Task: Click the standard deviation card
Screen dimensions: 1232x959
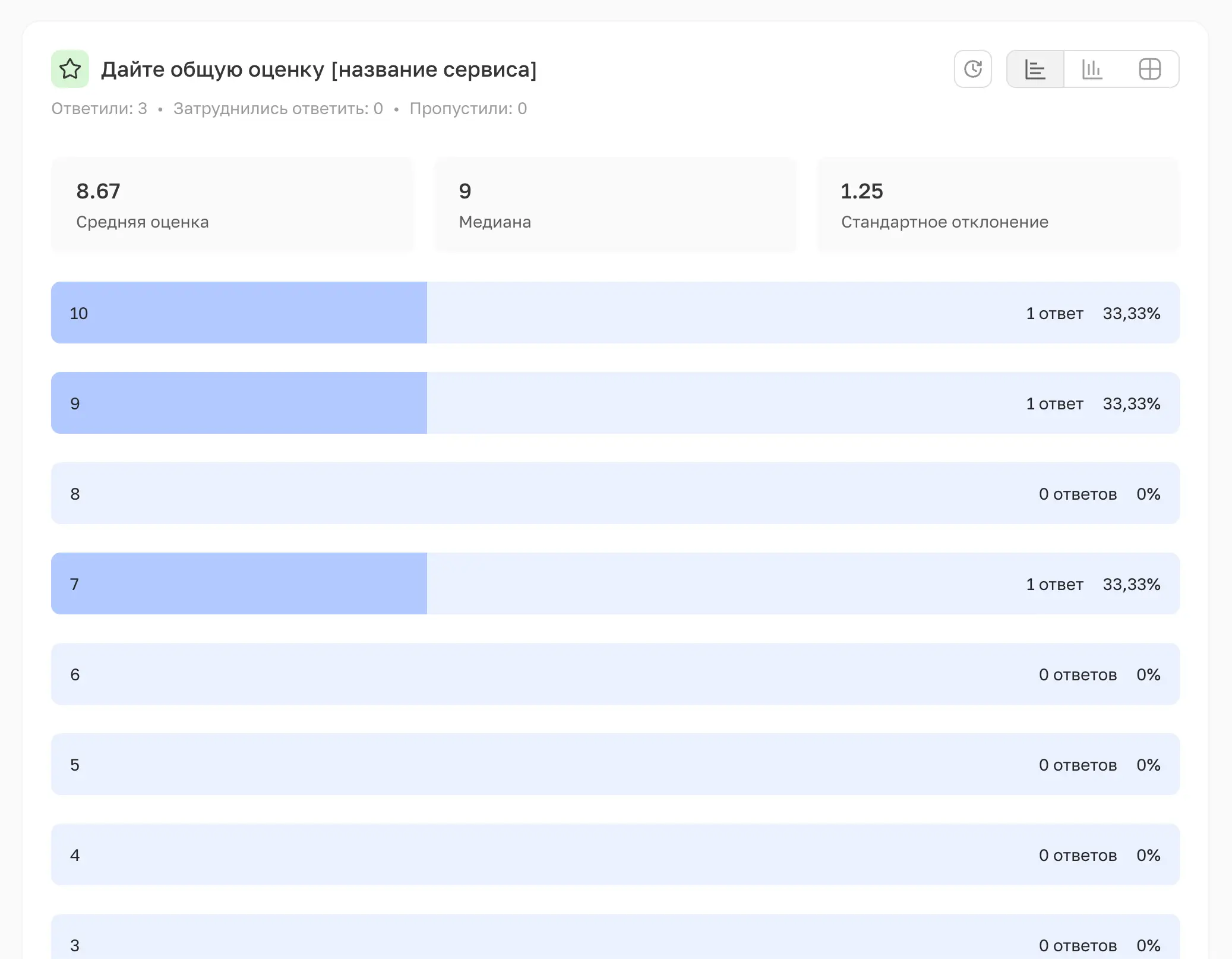Action: 998,204
